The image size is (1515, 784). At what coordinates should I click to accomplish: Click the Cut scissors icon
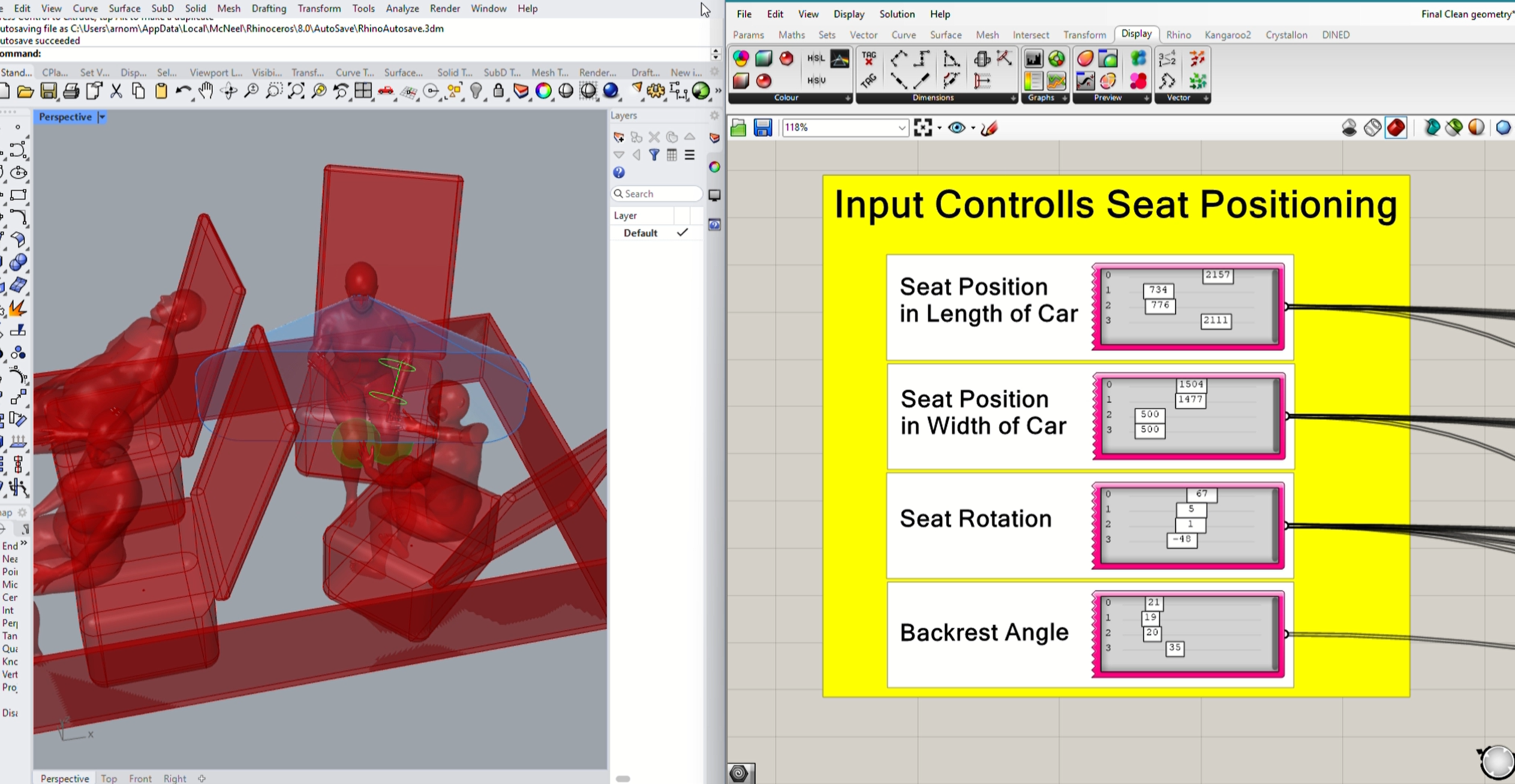116,91
